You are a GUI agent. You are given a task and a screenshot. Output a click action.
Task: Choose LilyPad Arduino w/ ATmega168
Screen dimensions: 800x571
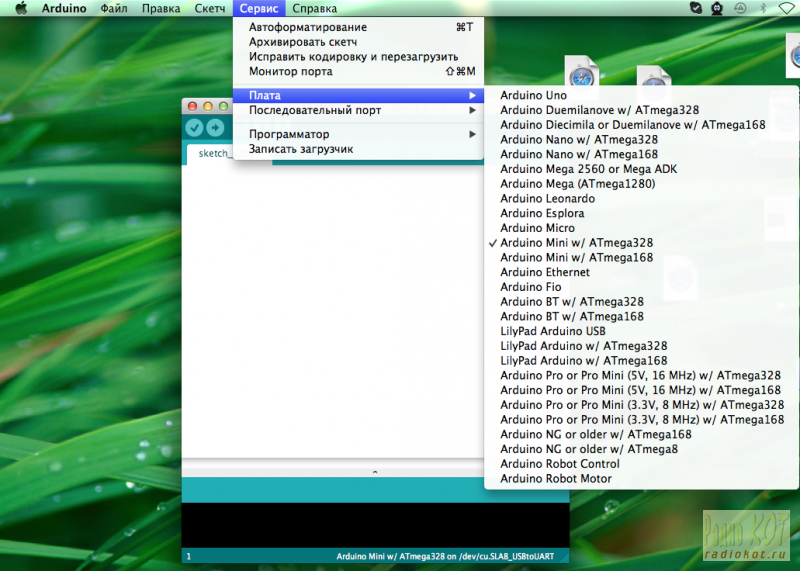(x=641, y=361)
